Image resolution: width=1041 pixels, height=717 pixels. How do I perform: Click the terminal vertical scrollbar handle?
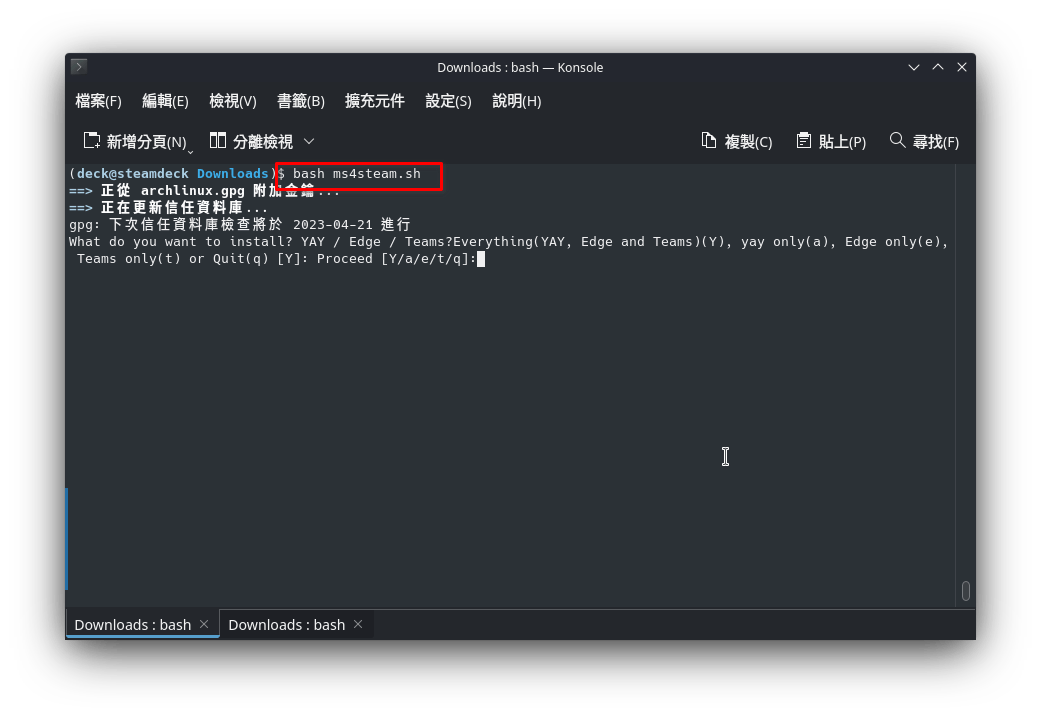pos(965,591)
